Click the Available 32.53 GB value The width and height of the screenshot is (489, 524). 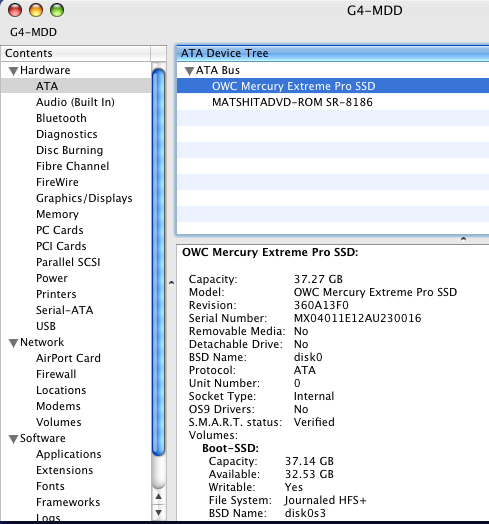coord(309,474)
